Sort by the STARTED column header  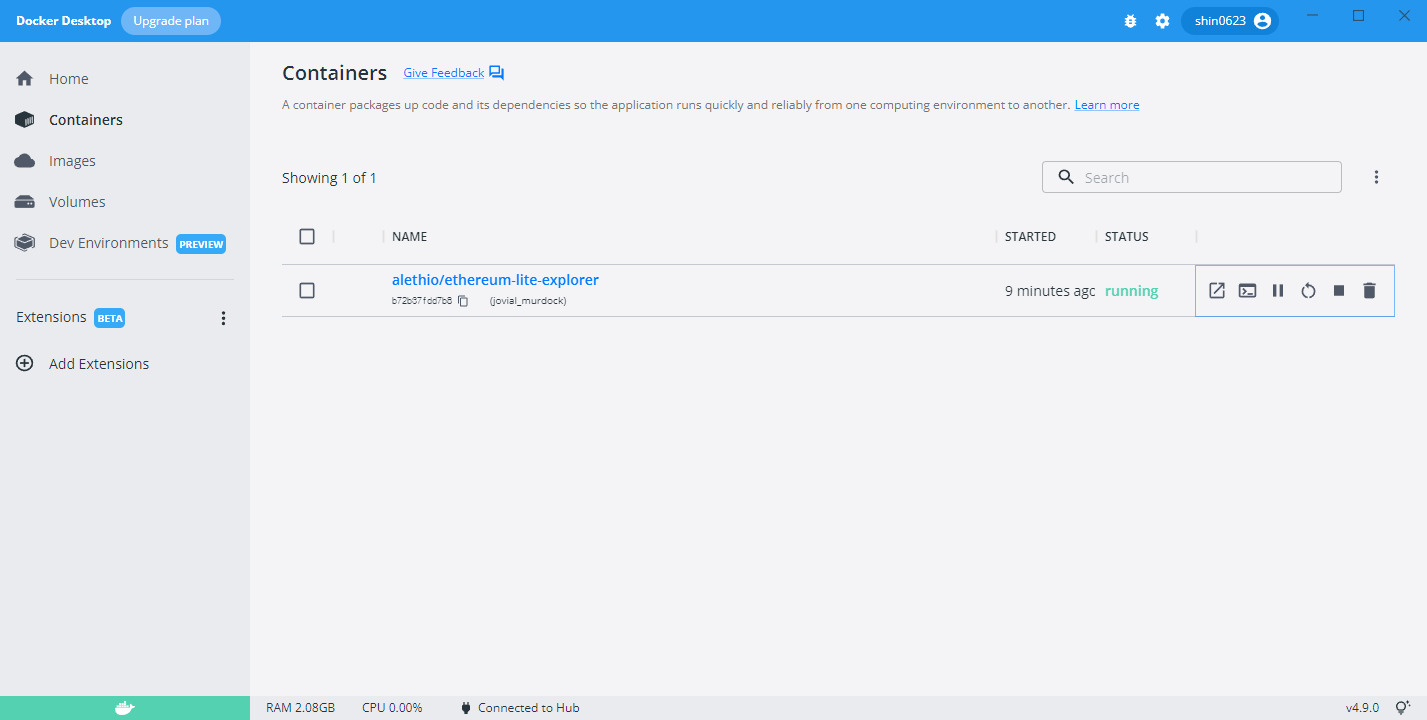point(1030,237)
